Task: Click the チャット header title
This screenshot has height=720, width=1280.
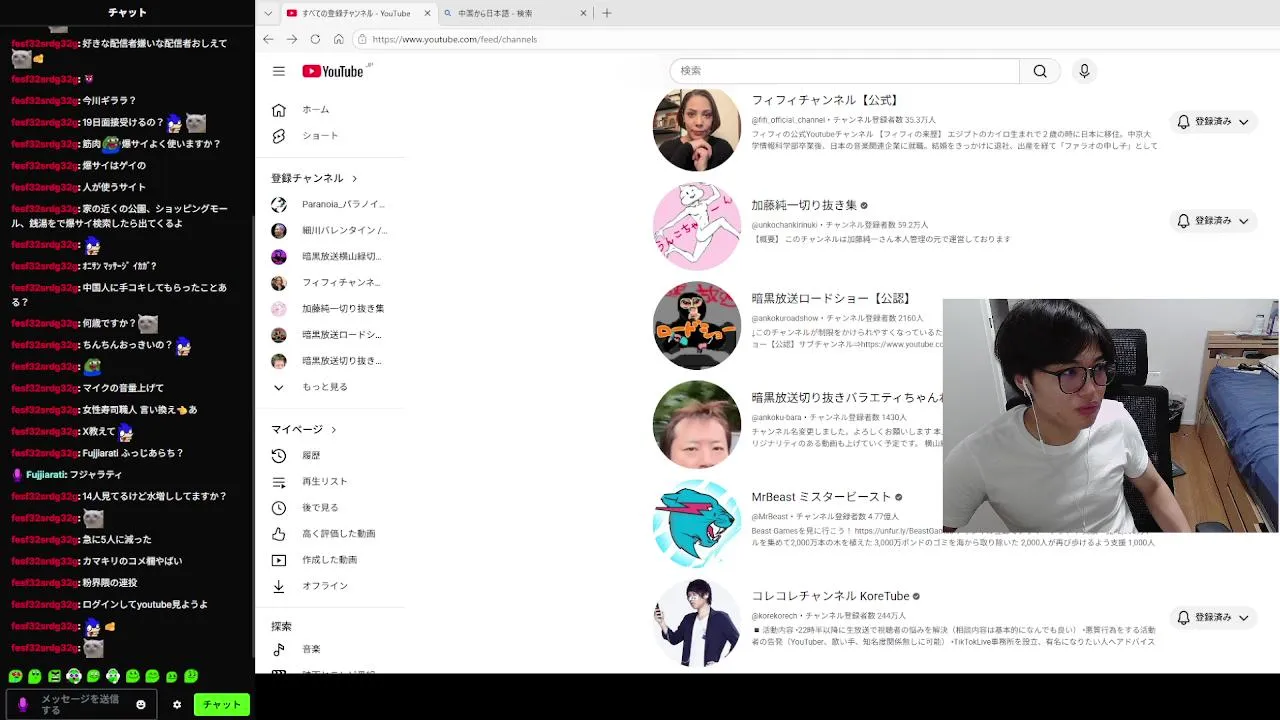Action: click(127, 13)
